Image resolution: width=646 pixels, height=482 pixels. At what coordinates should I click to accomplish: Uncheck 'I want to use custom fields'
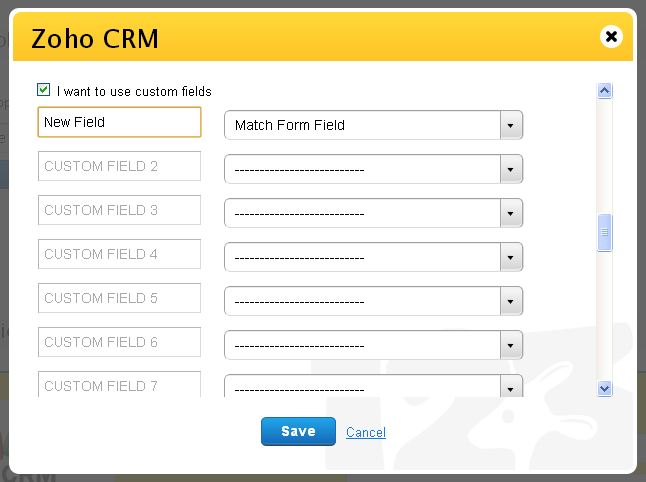pyautogui.click(x=43, y=89)
